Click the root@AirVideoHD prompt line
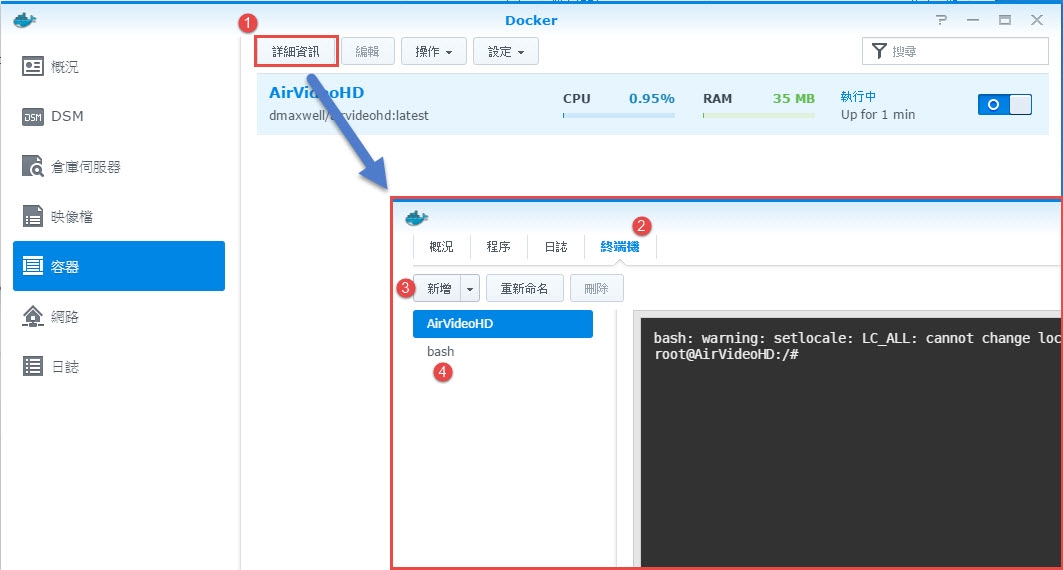The image size is (1063, 570). (726, 354)
